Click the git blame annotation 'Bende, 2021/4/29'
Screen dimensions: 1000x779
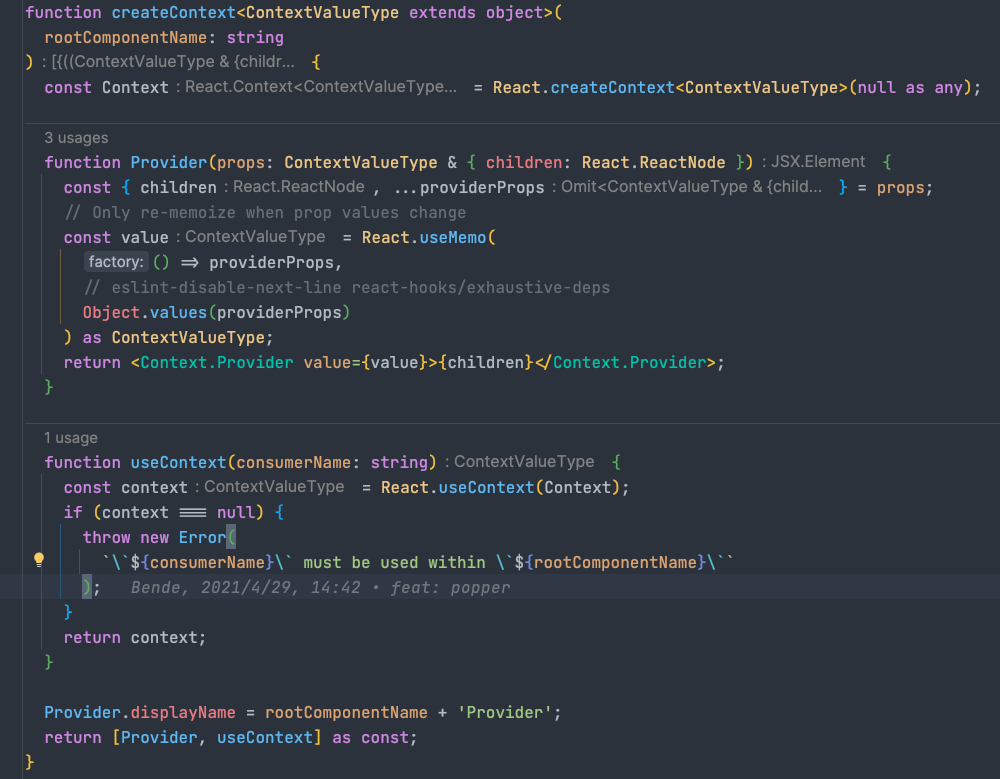[320, 588]
